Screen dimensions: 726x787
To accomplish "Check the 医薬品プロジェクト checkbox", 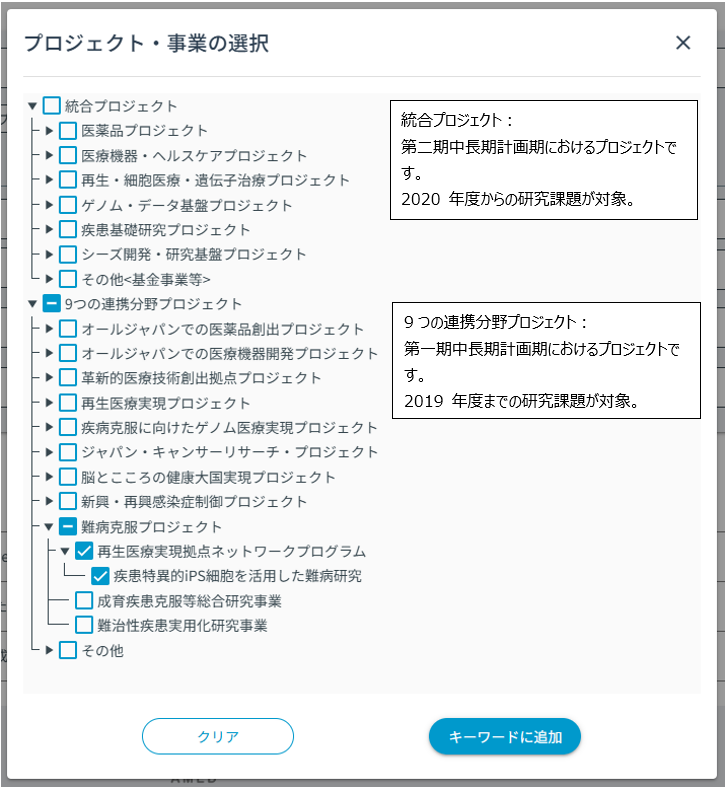I will 68,131.
